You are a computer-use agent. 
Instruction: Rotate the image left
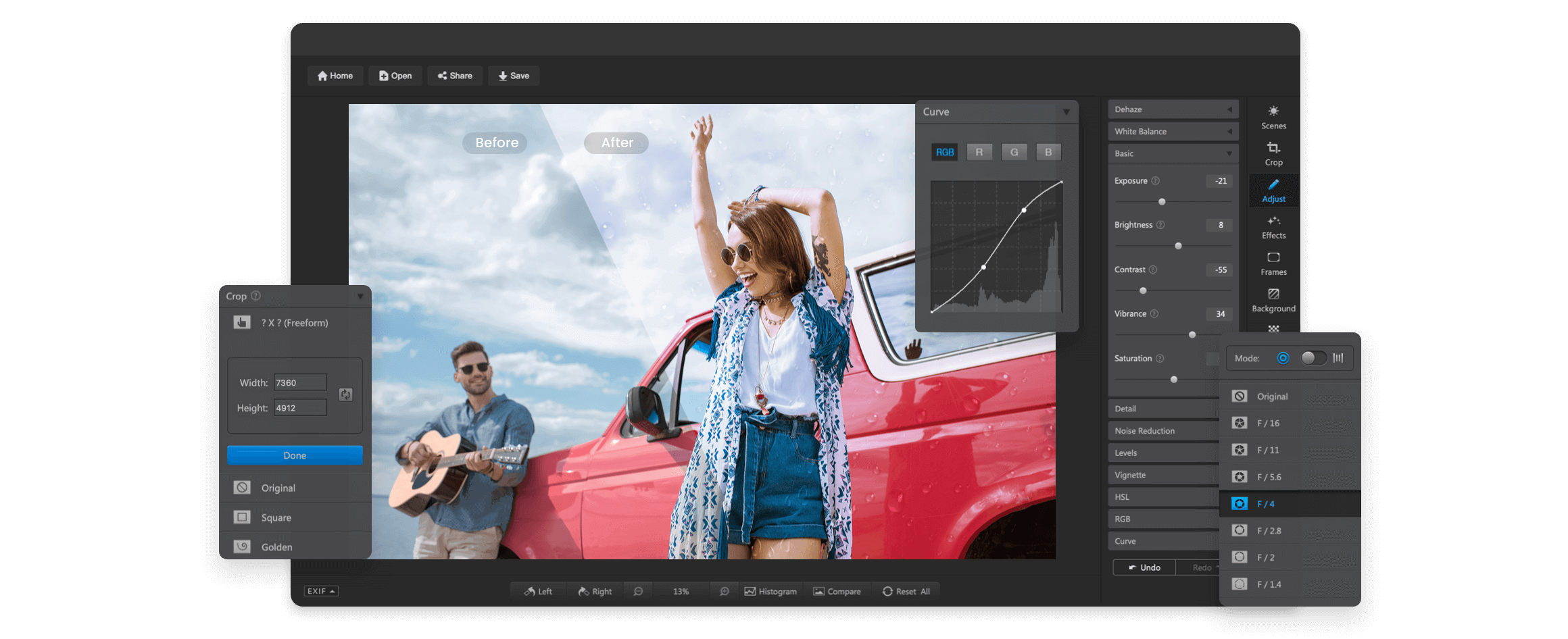538,591
